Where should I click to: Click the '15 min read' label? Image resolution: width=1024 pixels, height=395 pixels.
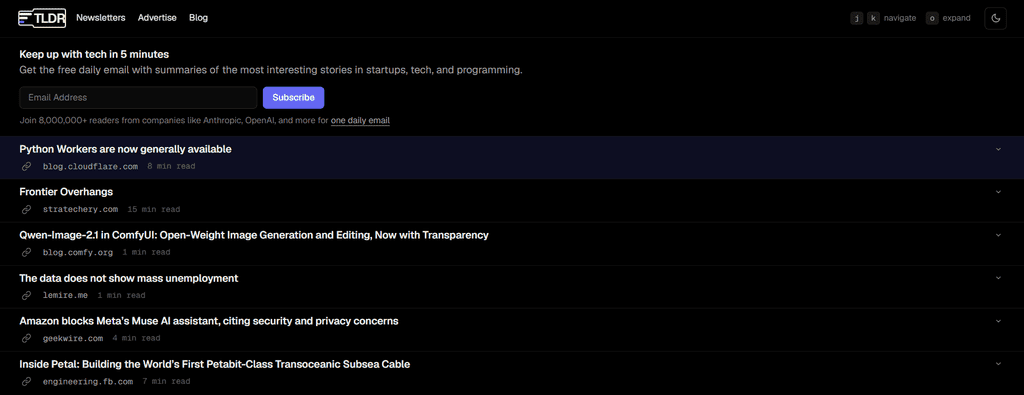coord(153,210)
